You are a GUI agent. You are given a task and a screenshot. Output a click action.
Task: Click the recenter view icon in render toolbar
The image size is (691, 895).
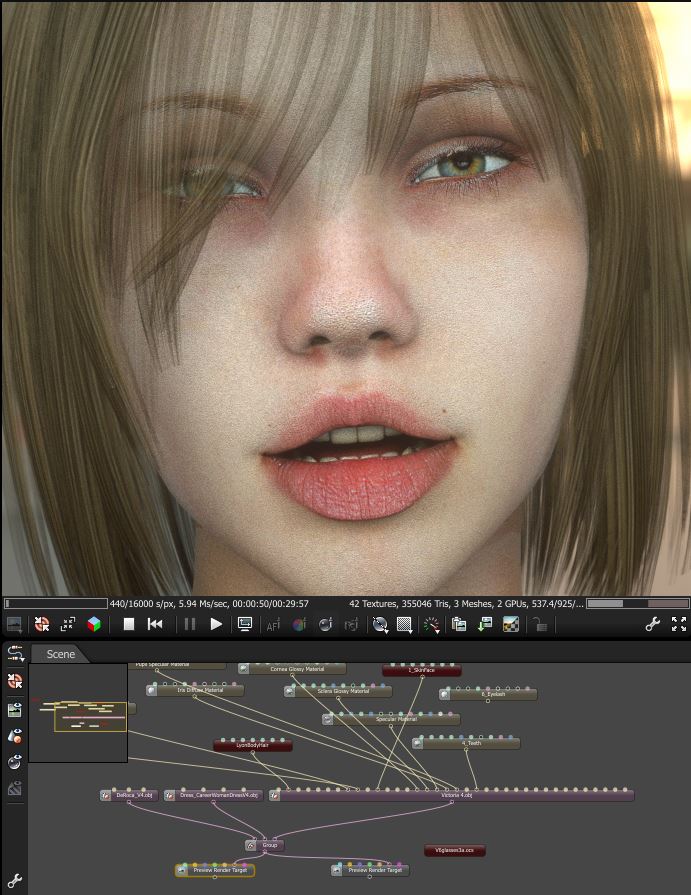point(42,624)
